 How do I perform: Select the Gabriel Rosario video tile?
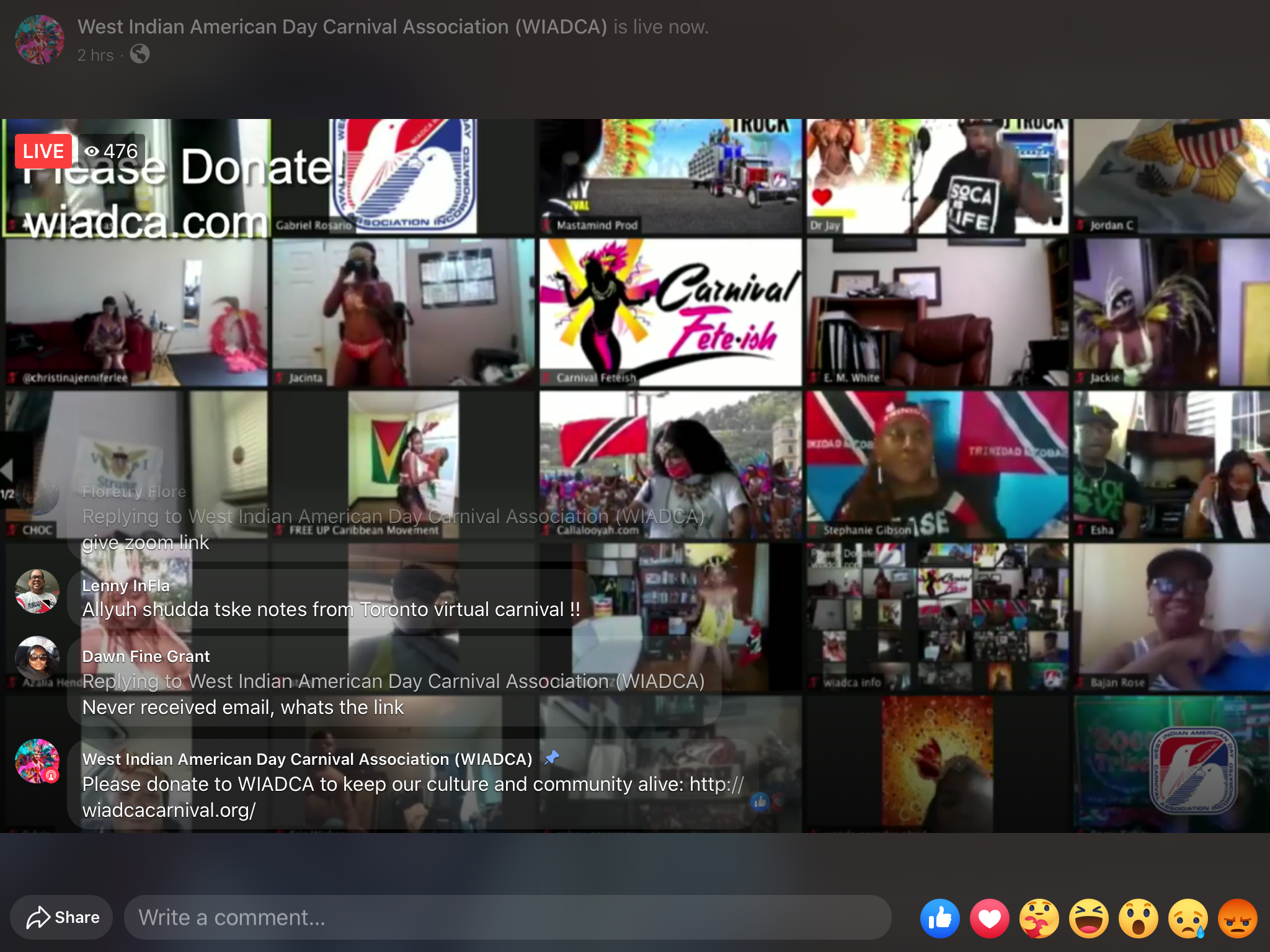[404, 177]
